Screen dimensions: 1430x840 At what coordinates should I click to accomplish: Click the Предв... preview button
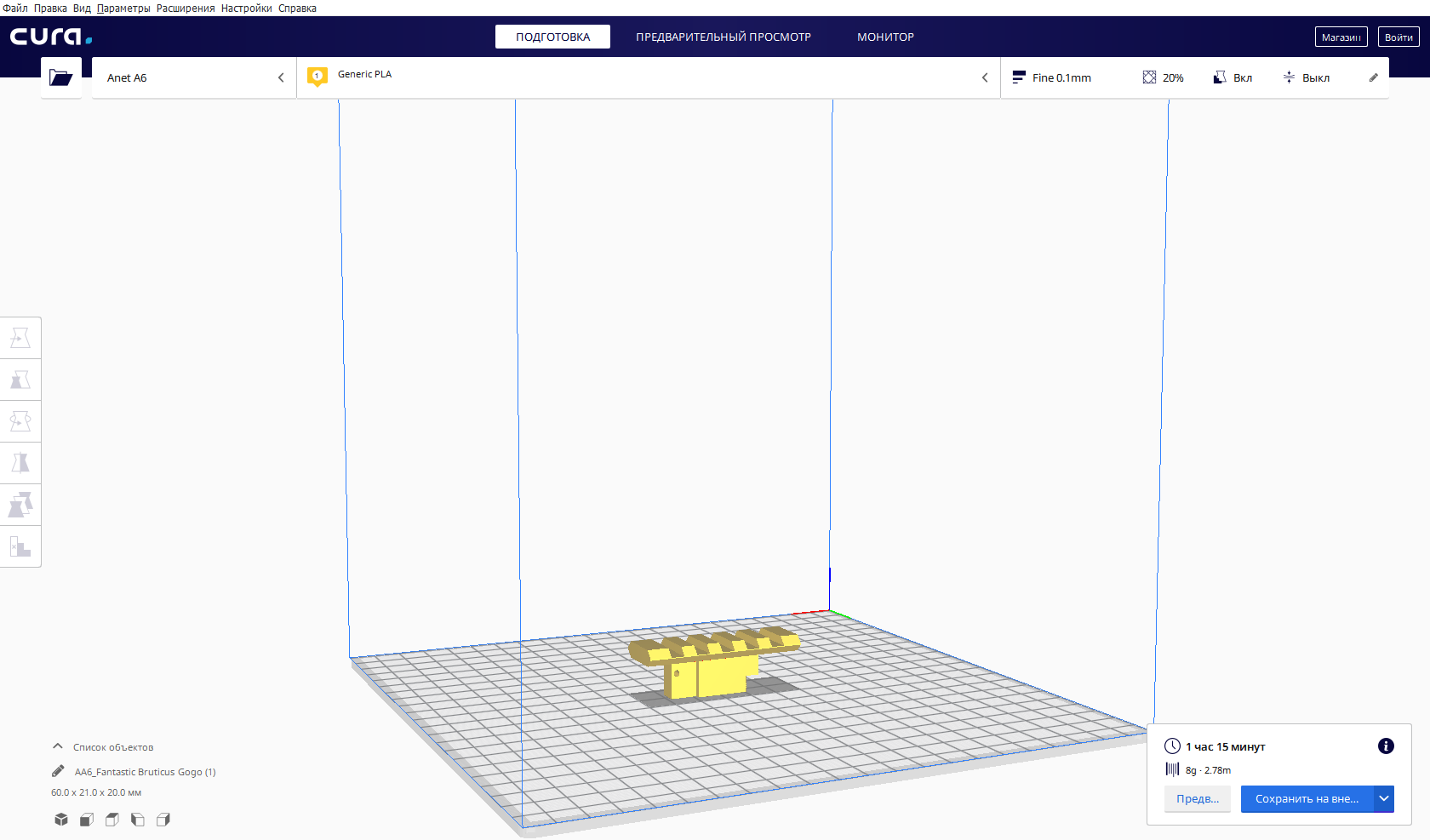[1198, 798]
